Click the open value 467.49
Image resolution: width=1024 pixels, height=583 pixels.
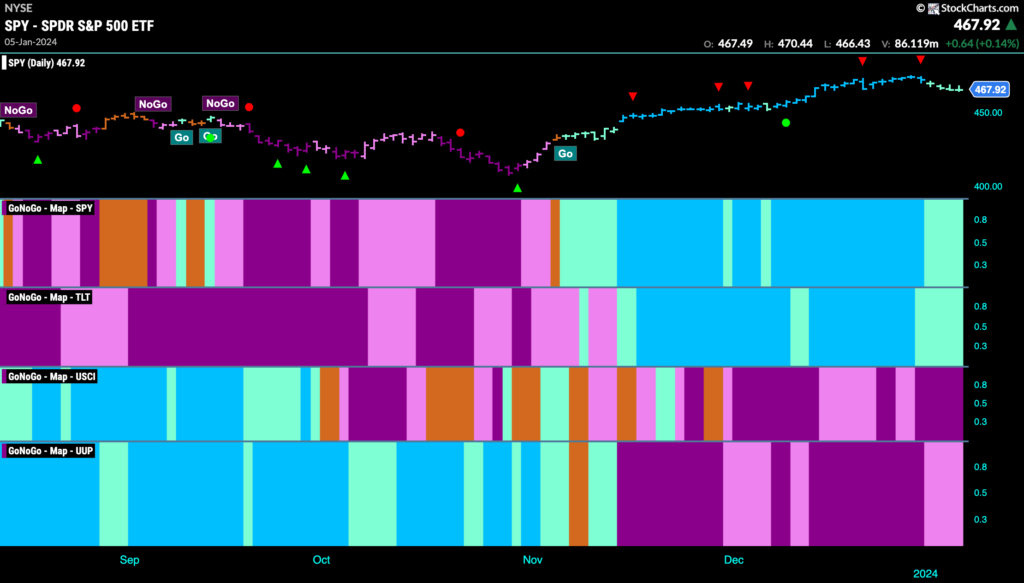(x=735, y=44)
